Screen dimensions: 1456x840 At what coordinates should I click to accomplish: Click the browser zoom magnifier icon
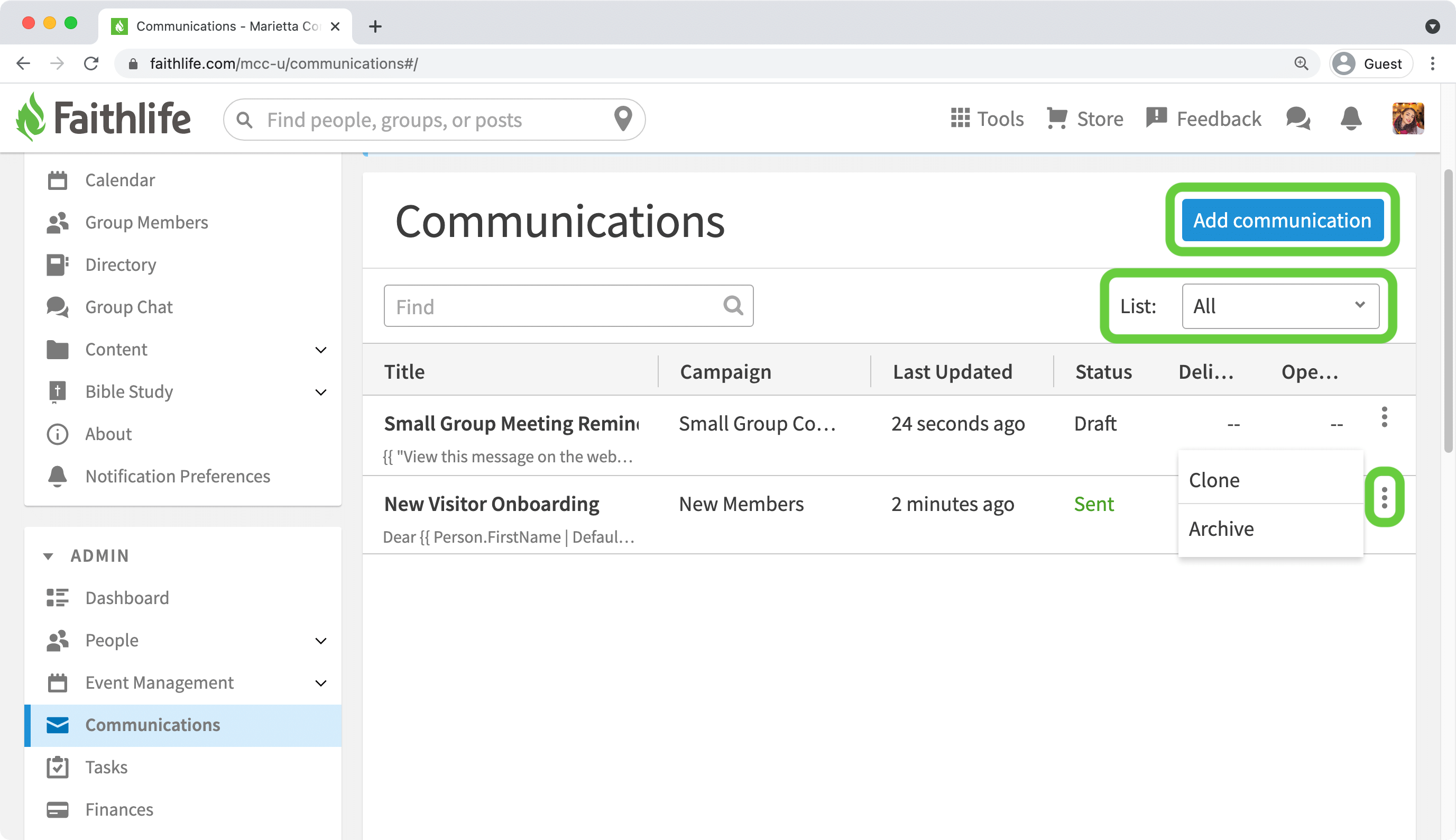pyautogui.click(x=1301, y=63)
